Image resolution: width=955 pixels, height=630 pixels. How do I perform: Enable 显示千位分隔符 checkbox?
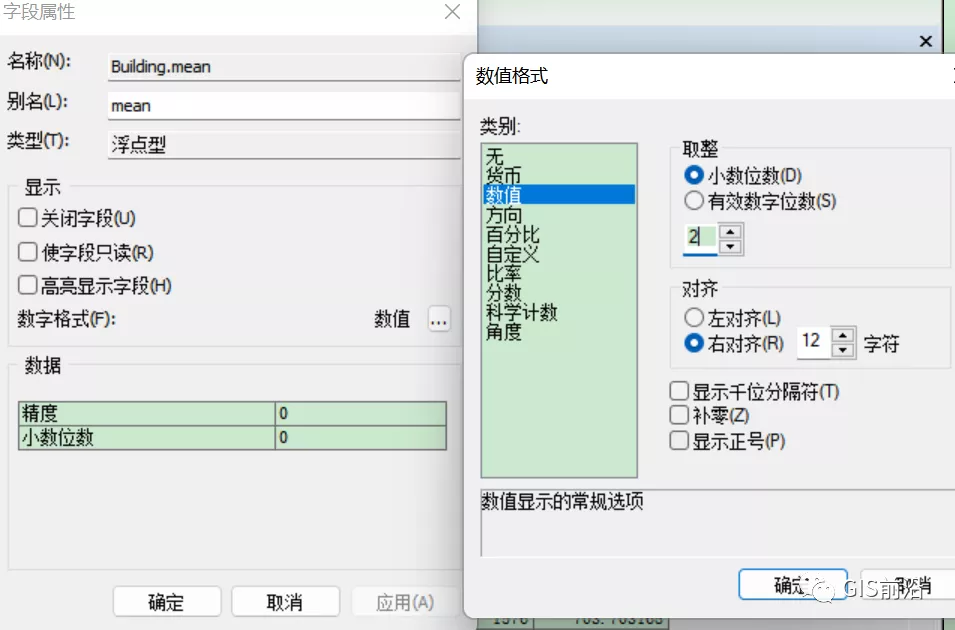[x=679, y=391]
